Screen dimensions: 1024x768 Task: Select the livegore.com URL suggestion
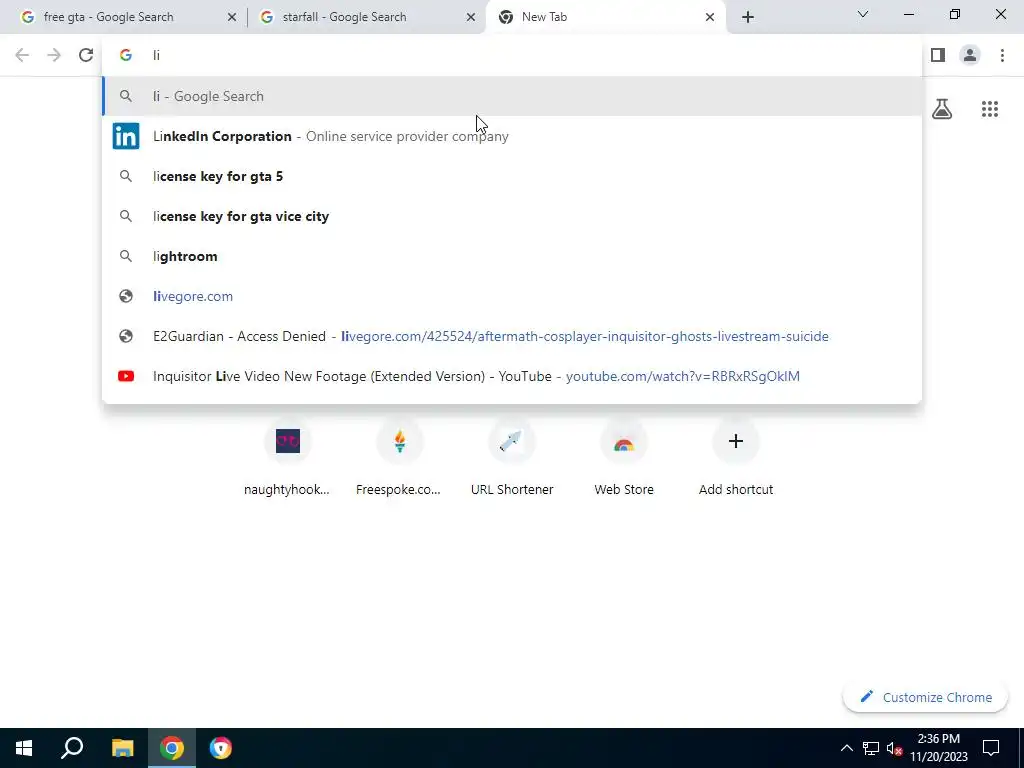(x=512, y=296)
